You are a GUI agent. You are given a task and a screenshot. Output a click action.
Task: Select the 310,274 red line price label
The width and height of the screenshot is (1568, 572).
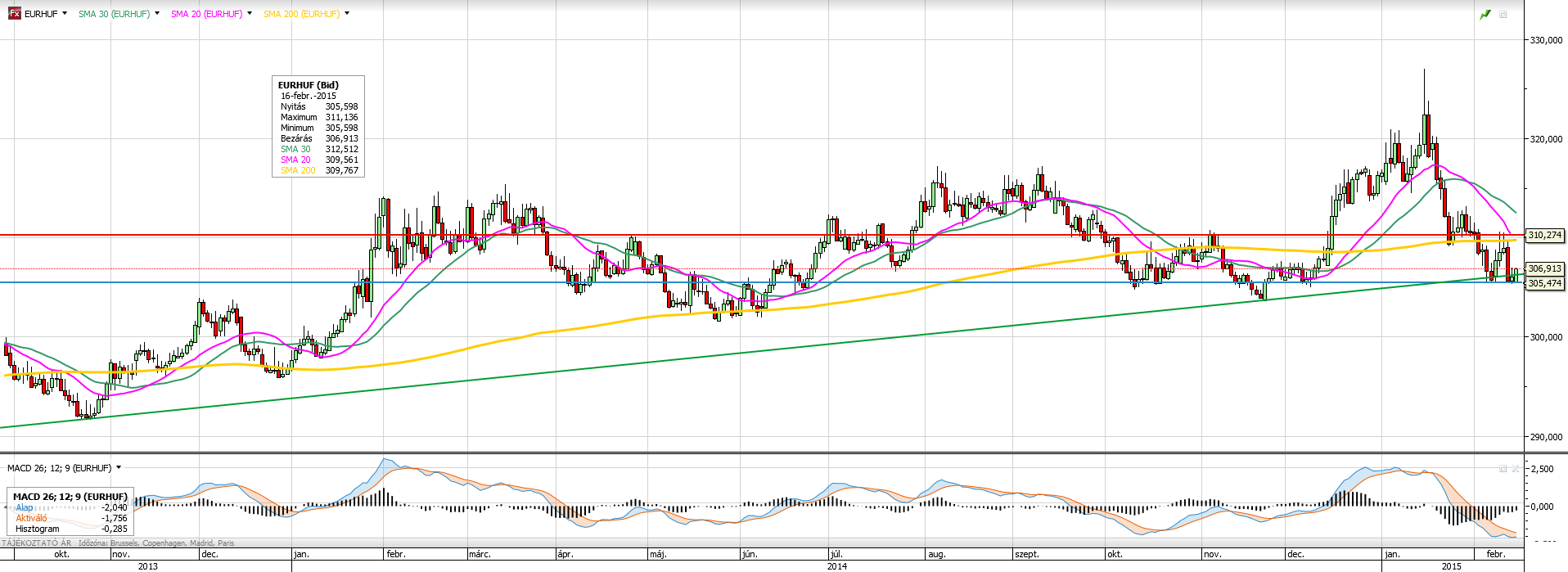point(1545,235)
